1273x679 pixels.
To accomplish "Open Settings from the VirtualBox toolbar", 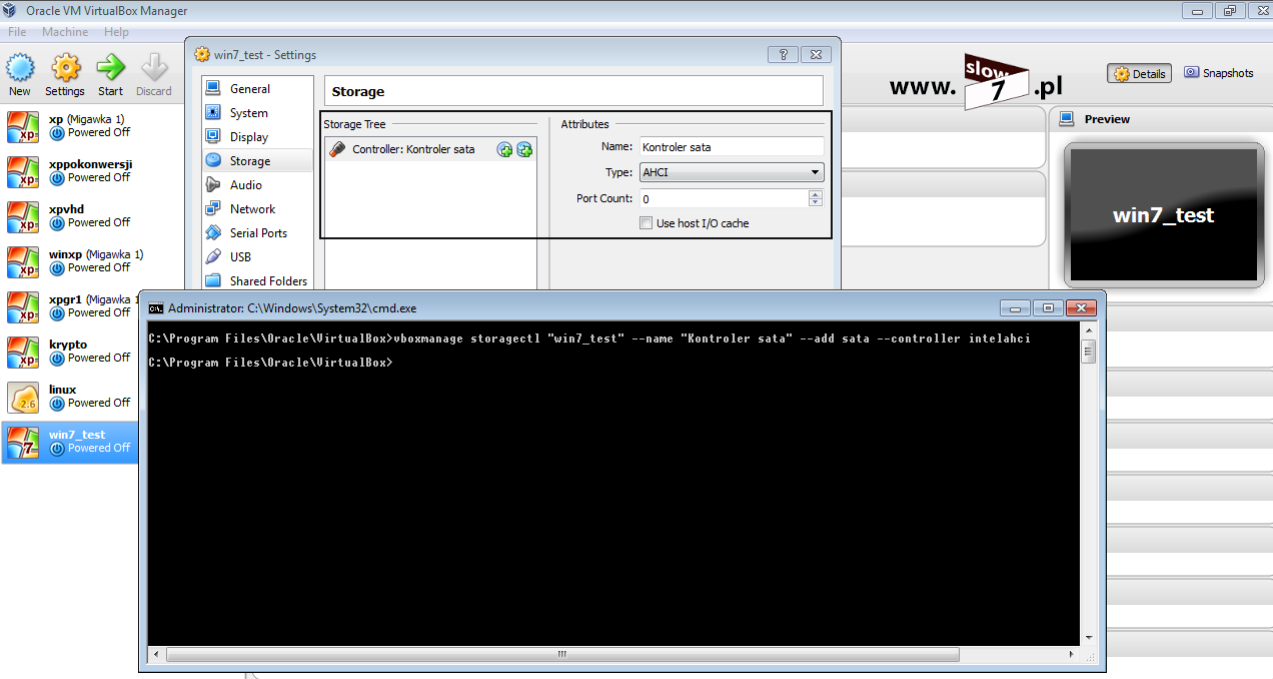I will [65, 75].
